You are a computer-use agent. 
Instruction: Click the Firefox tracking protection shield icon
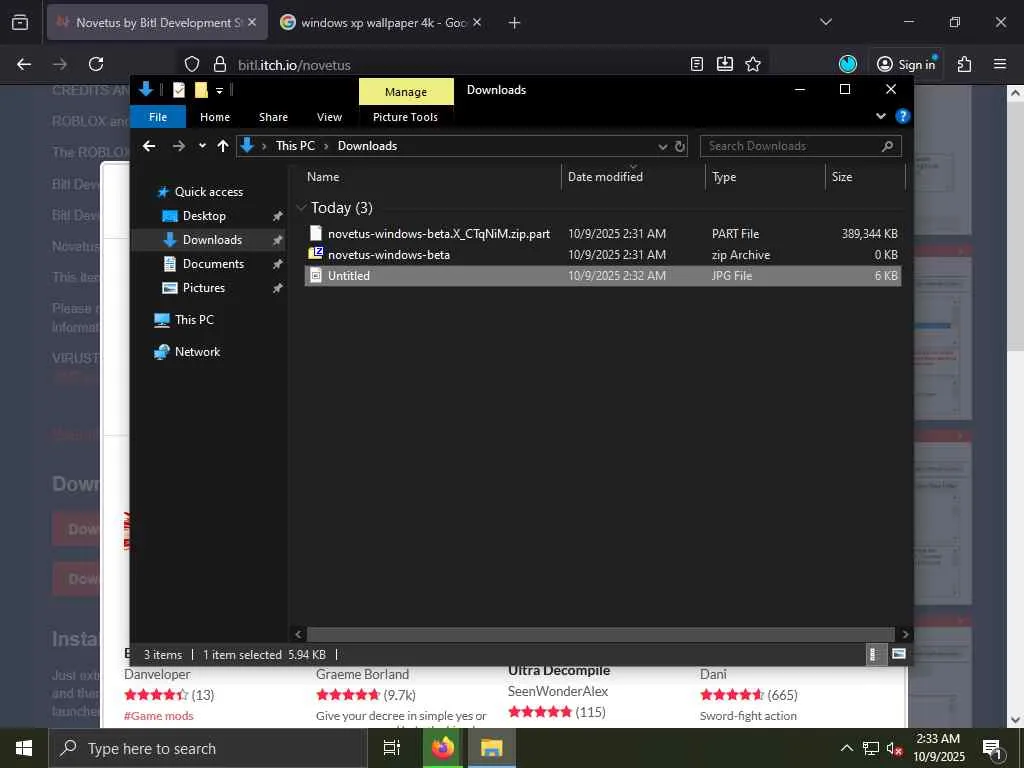coord(191,64)
